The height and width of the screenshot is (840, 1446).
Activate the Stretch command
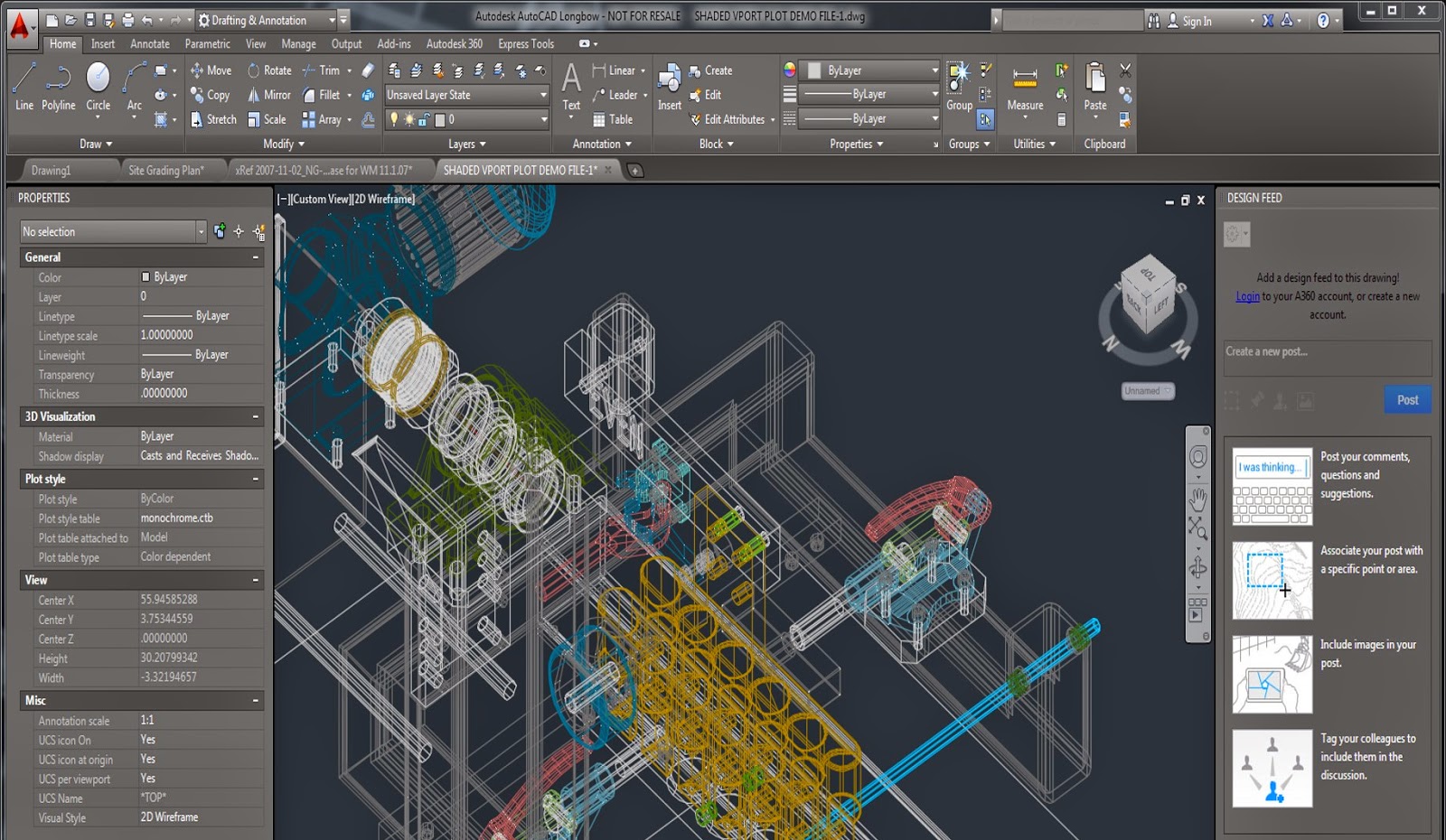tap(213, 119)
